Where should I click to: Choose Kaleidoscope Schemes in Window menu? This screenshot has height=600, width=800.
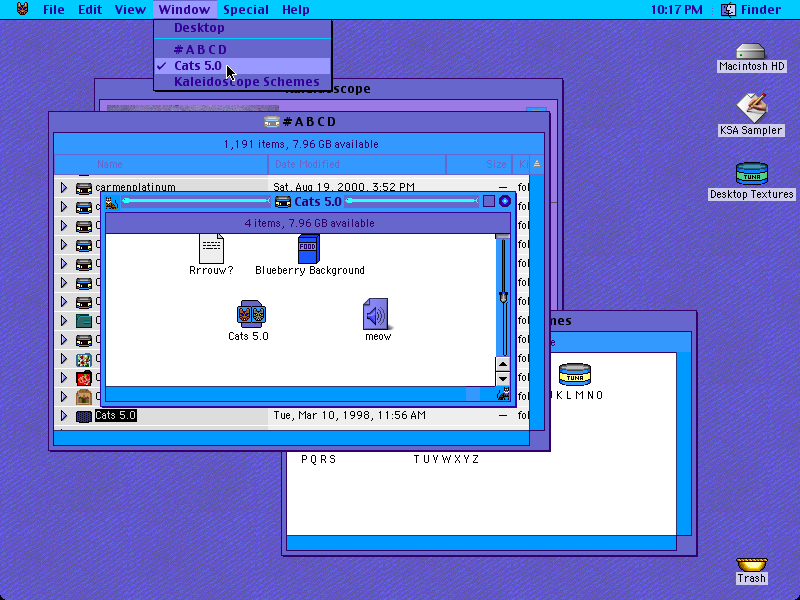[243, 82]
